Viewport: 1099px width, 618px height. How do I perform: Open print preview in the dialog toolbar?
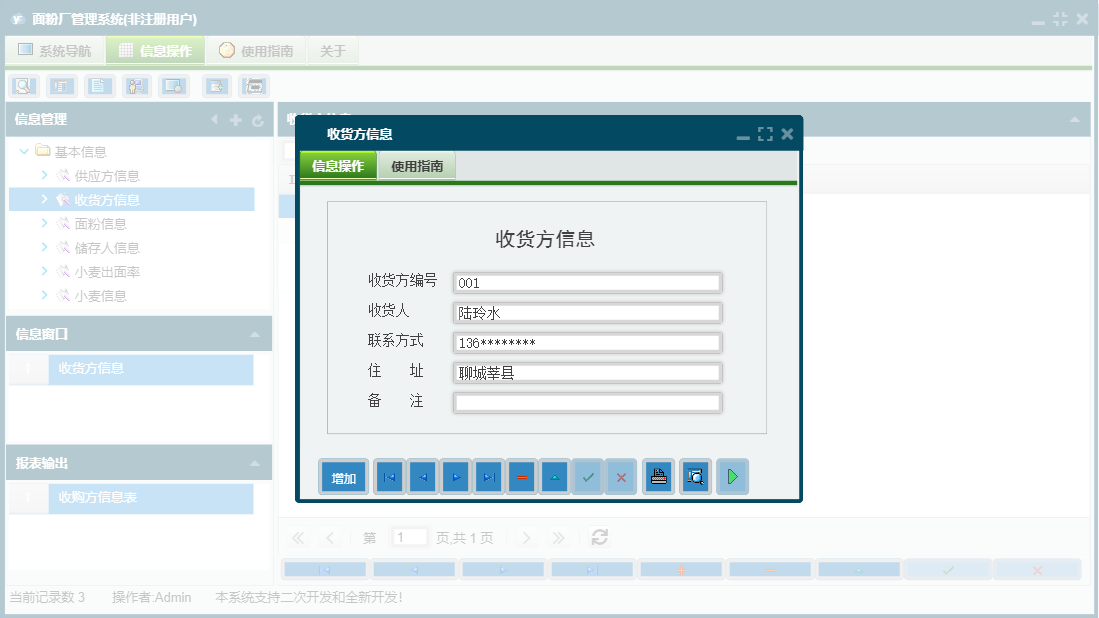coord(695,477)
